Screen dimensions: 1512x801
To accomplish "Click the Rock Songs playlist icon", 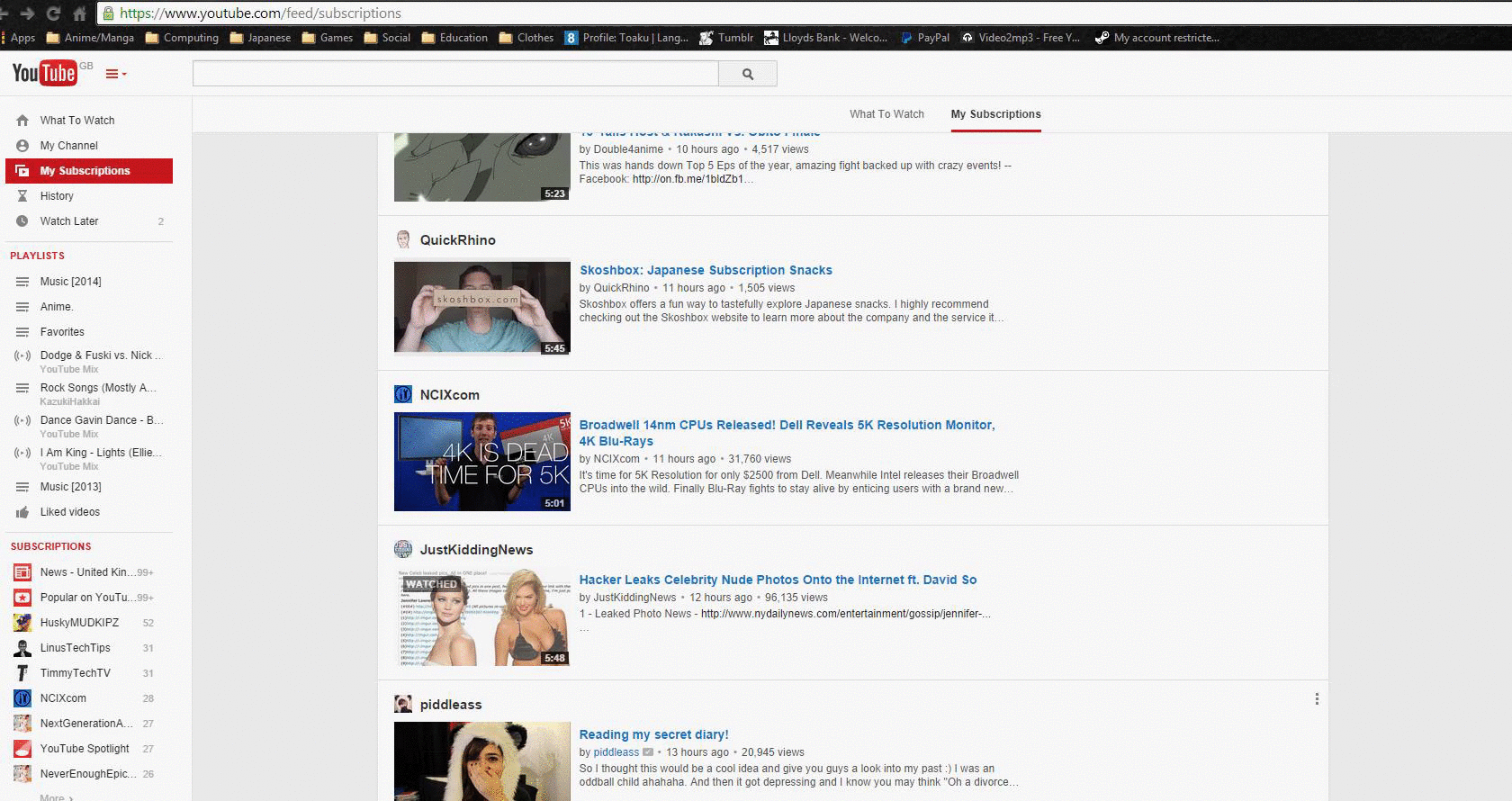I will click(x=22, y=388).
